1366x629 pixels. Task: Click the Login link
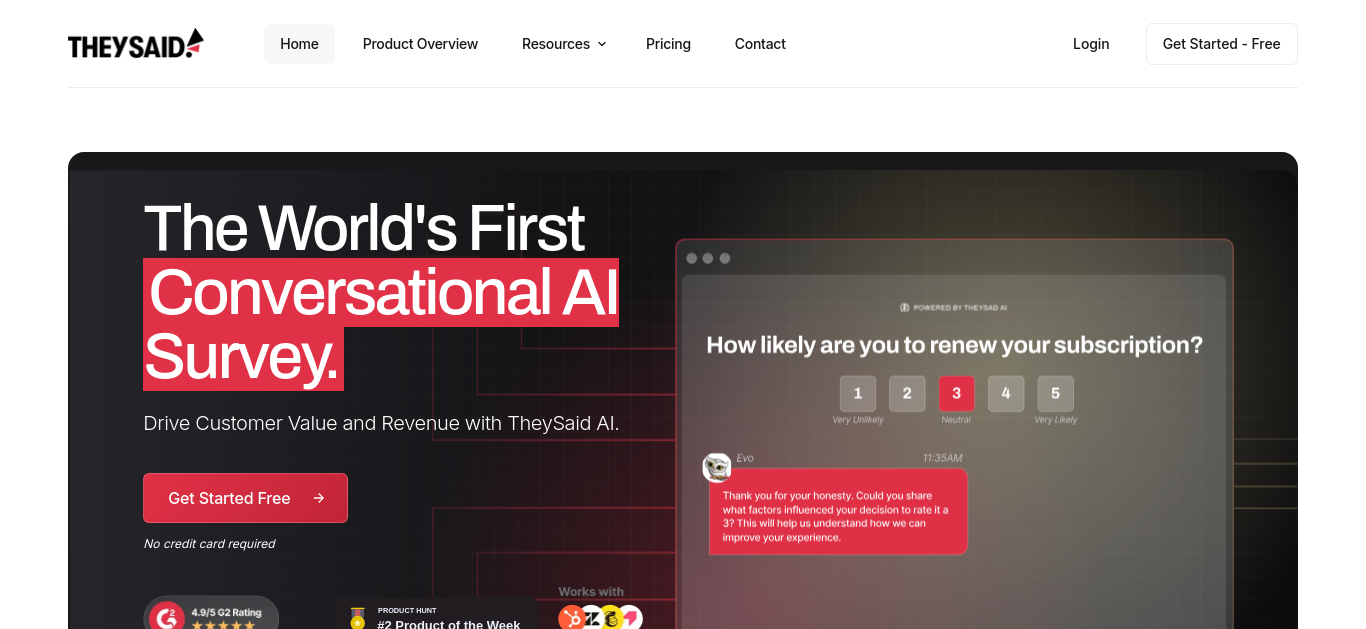(x=1091, y=44)
